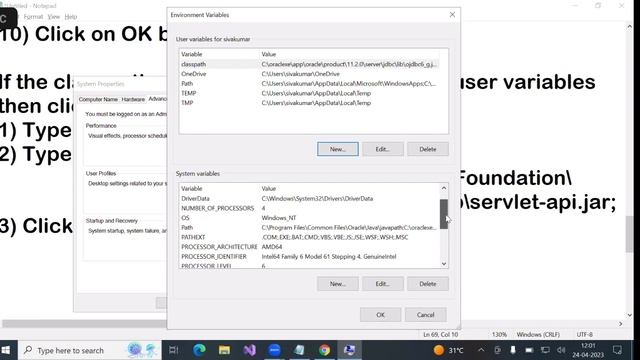Open the Zoom app from taskbar

[x=274, y=350]
